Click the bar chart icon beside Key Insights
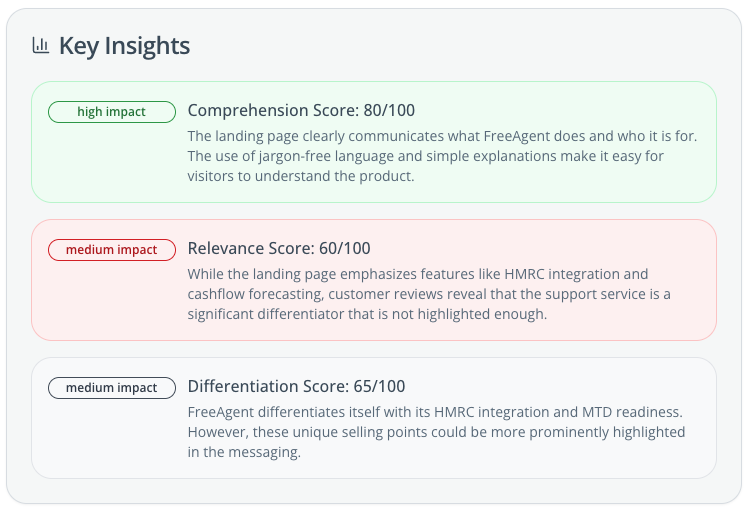Image resolution: width=747 pixels, height=509 pixels. tap(41, 45)
